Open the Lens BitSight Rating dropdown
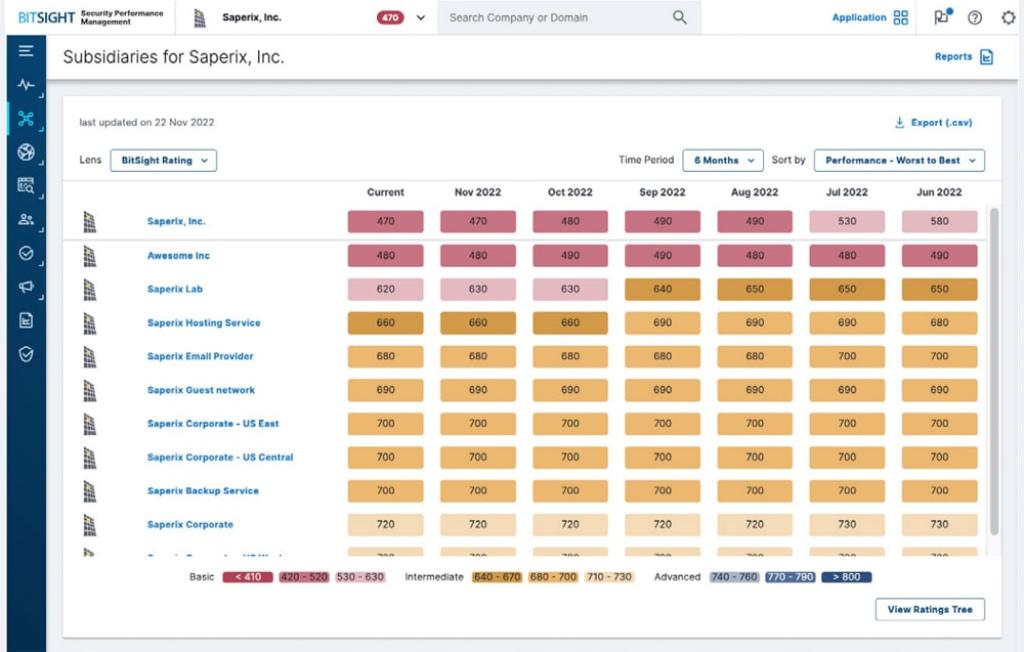1024x652 pixels. pyautogui.click(x=163, y=160)
